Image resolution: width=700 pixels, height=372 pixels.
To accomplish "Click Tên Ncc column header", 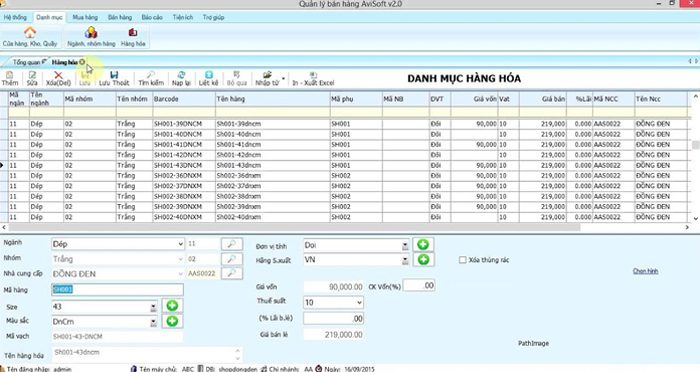I will click(661, 99).
